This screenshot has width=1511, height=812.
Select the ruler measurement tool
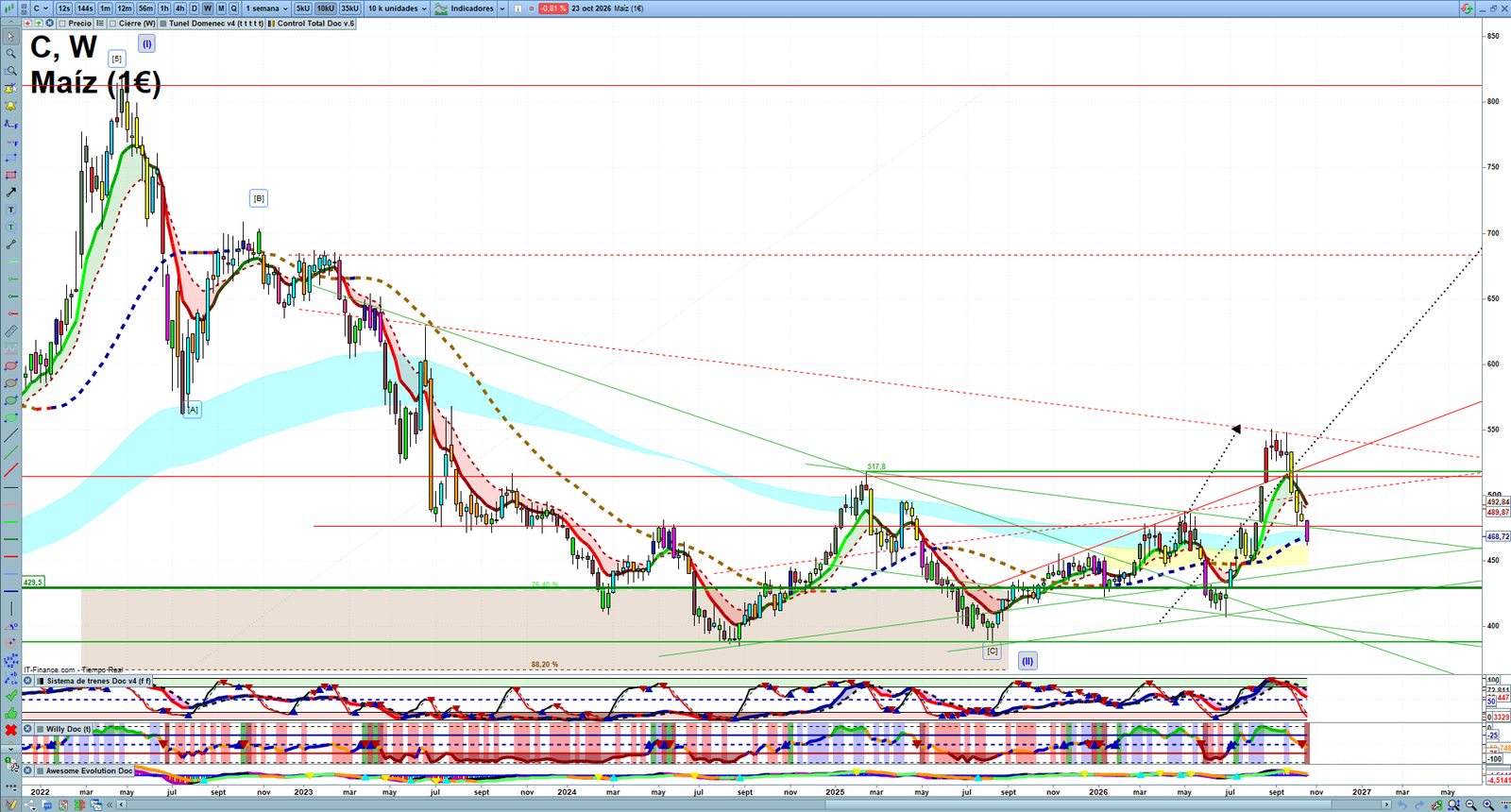click(x=10, y=331)
